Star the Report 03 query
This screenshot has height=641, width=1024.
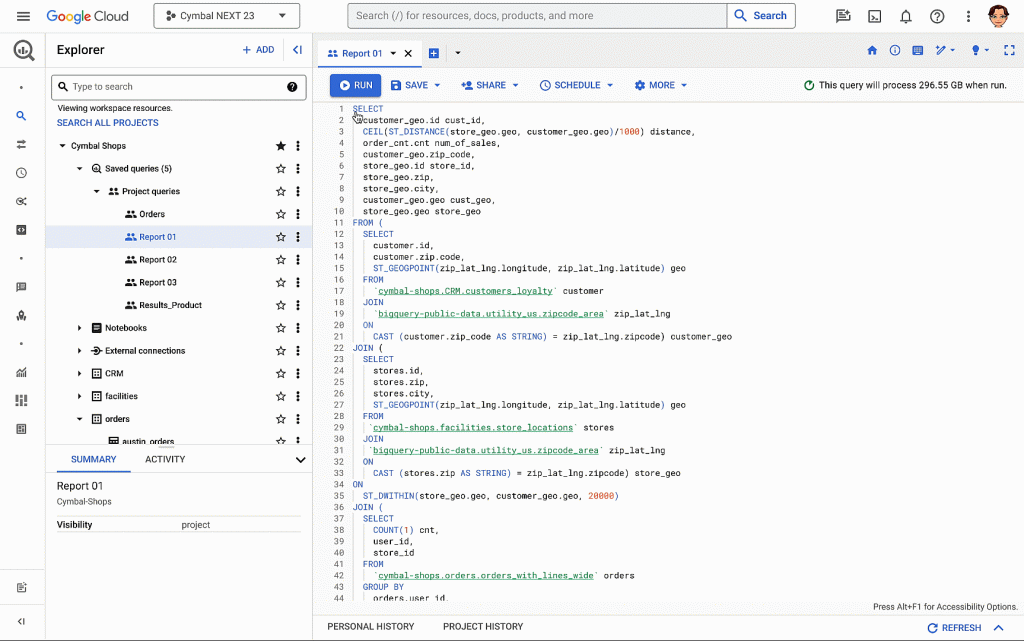click(x=281, y=283)
